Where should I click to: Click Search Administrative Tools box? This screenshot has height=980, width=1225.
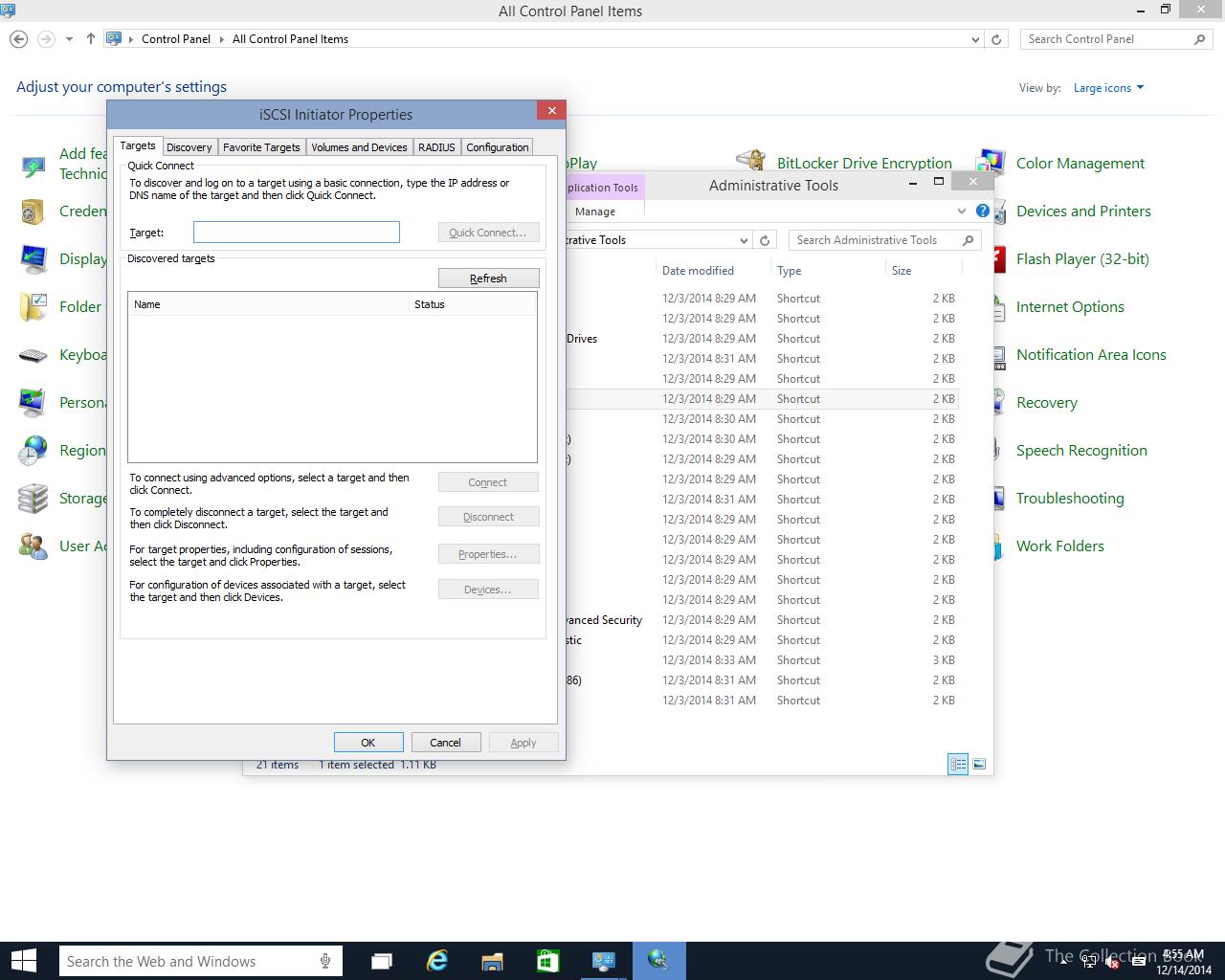(885, 240)
